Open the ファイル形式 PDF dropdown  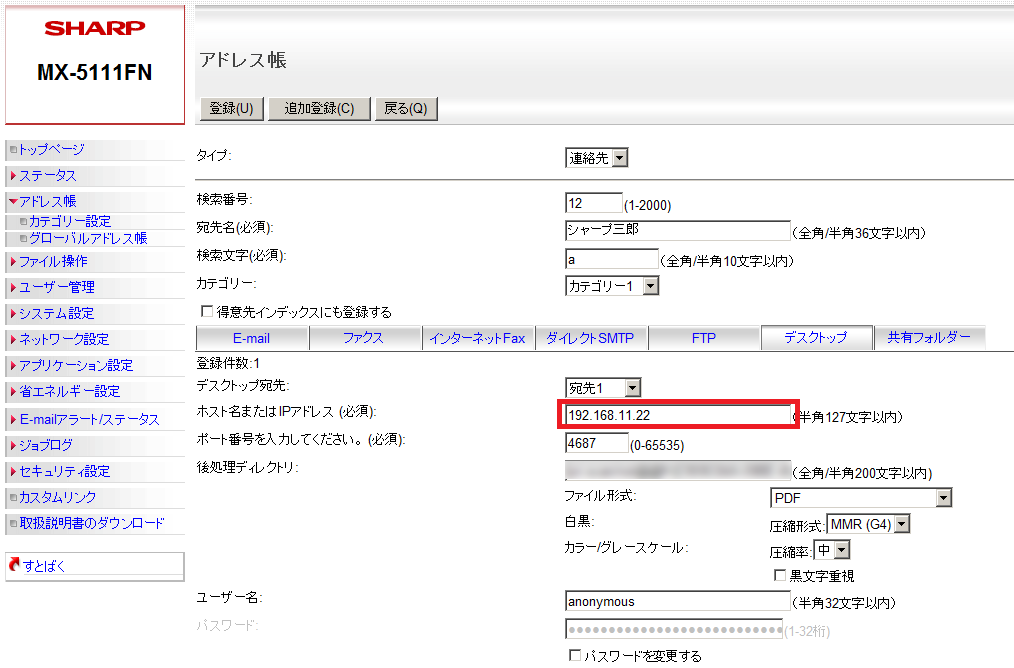(860, 498)
